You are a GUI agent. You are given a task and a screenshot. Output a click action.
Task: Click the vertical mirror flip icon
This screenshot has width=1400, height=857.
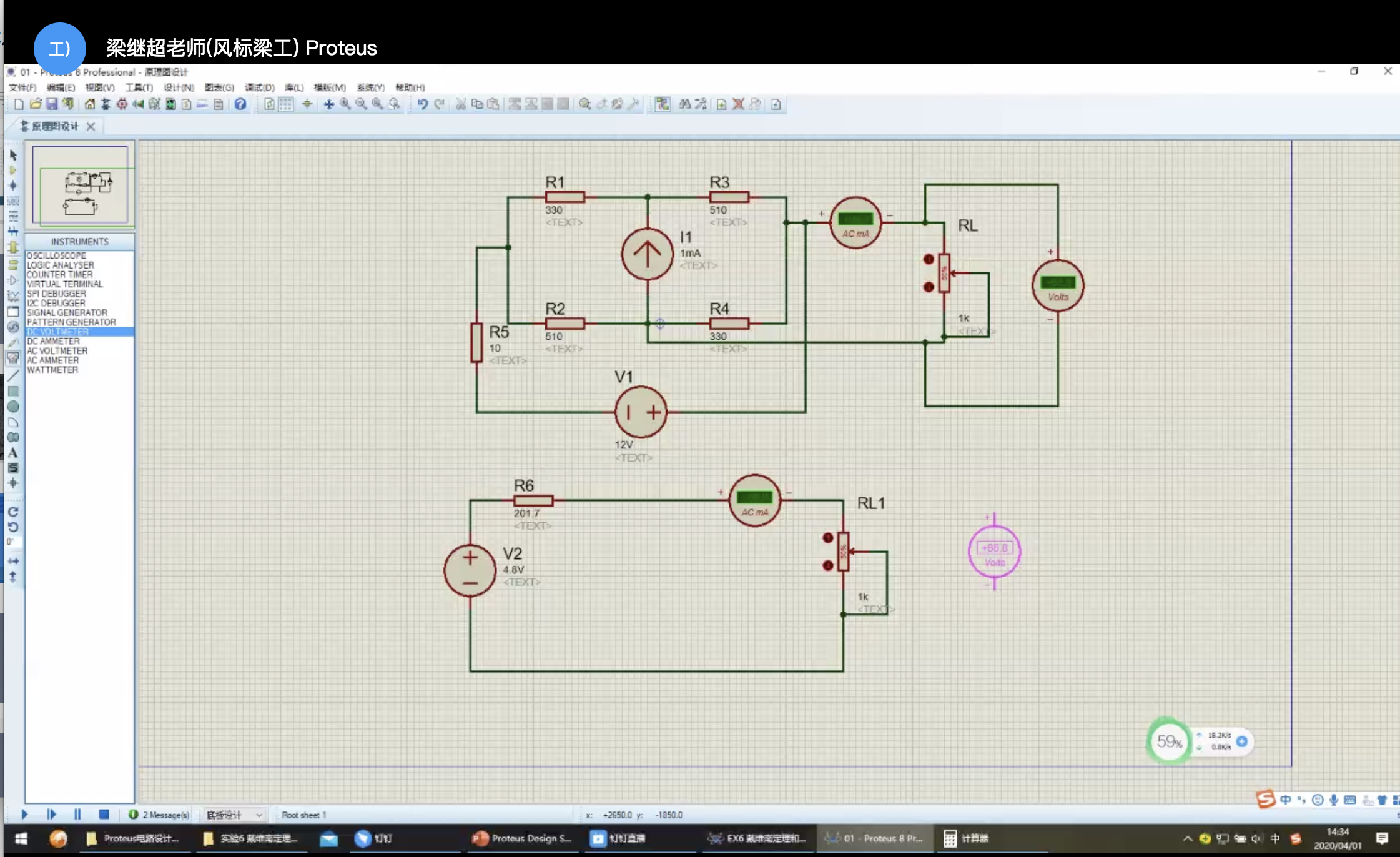tap(13, 577)
